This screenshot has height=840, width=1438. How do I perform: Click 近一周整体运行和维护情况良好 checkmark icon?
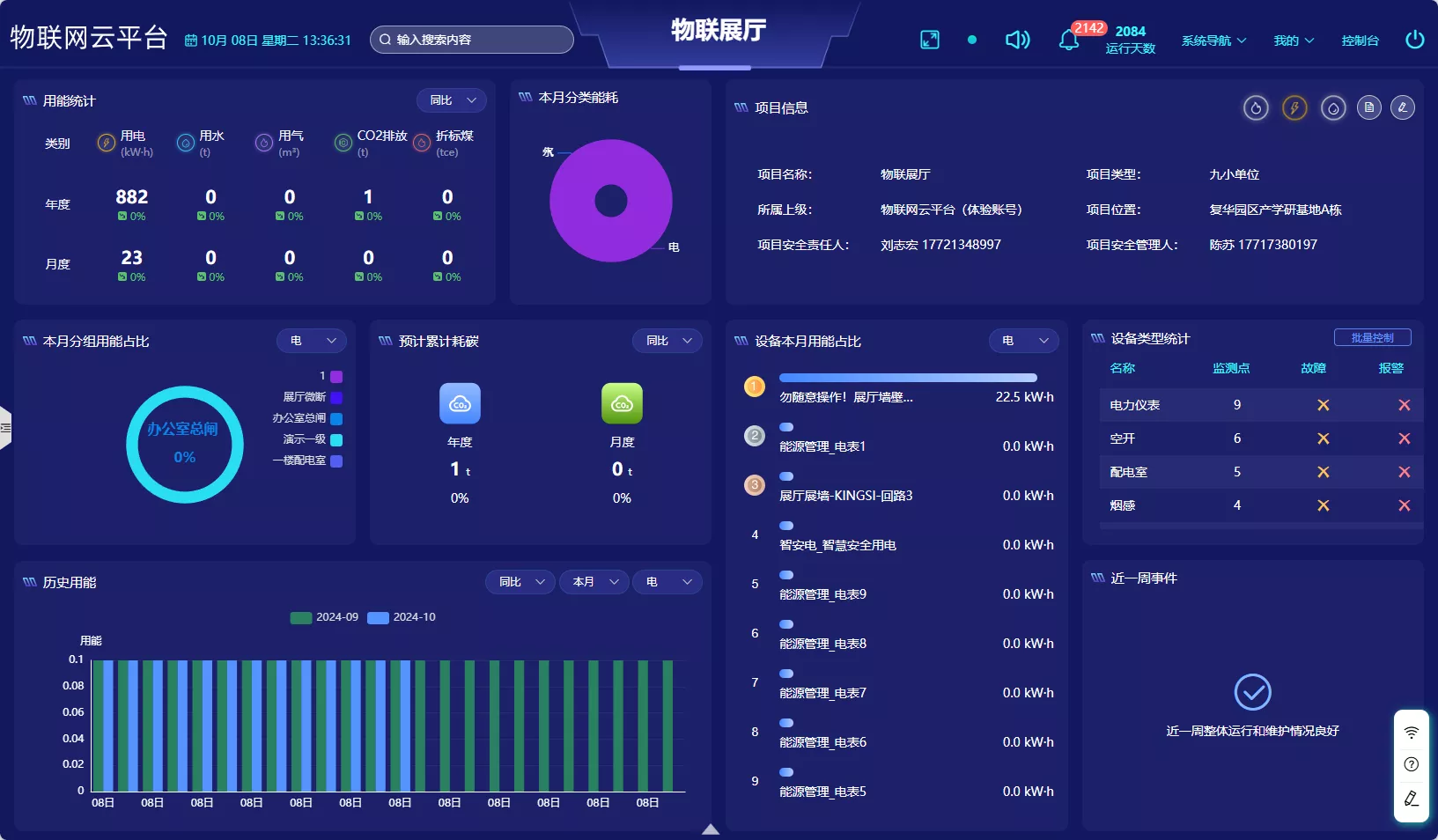(x=1252, y=692)
